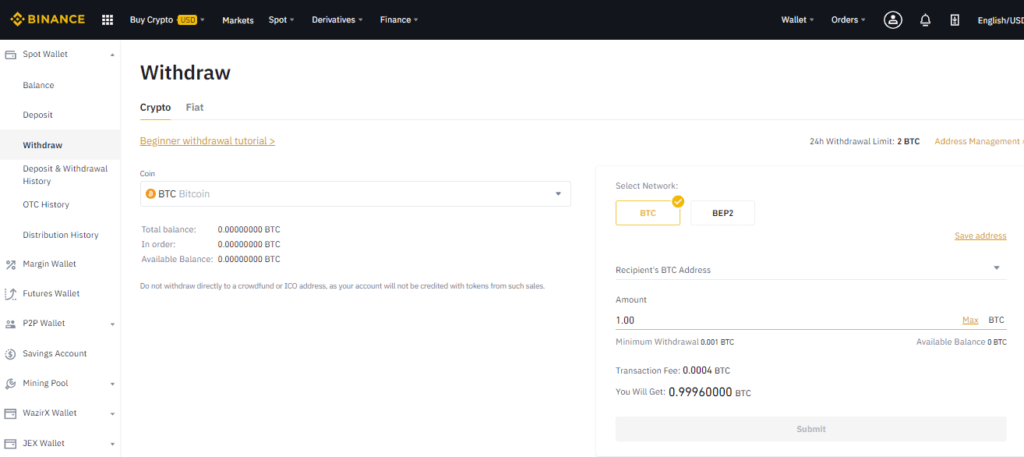The image size is (1024, 457).
Task: Click the orange Bitcoin coin icon
Action: coord(151,194)
